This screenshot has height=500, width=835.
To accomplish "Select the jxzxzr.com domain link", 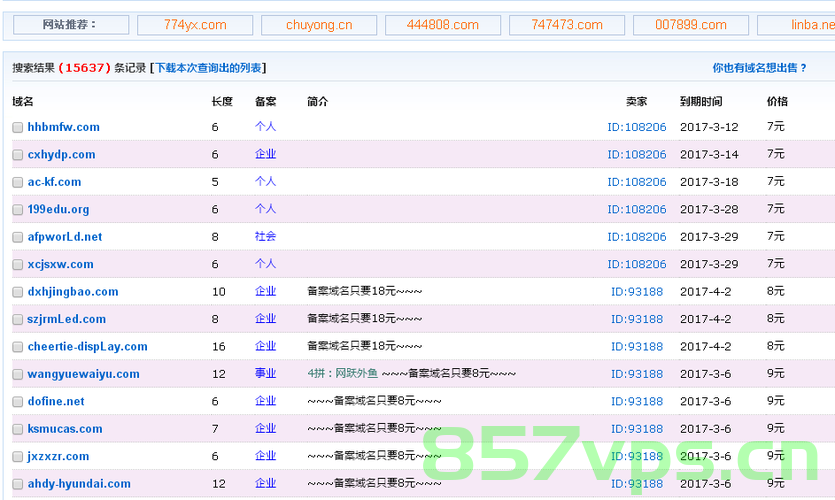I will pos(58,456).
